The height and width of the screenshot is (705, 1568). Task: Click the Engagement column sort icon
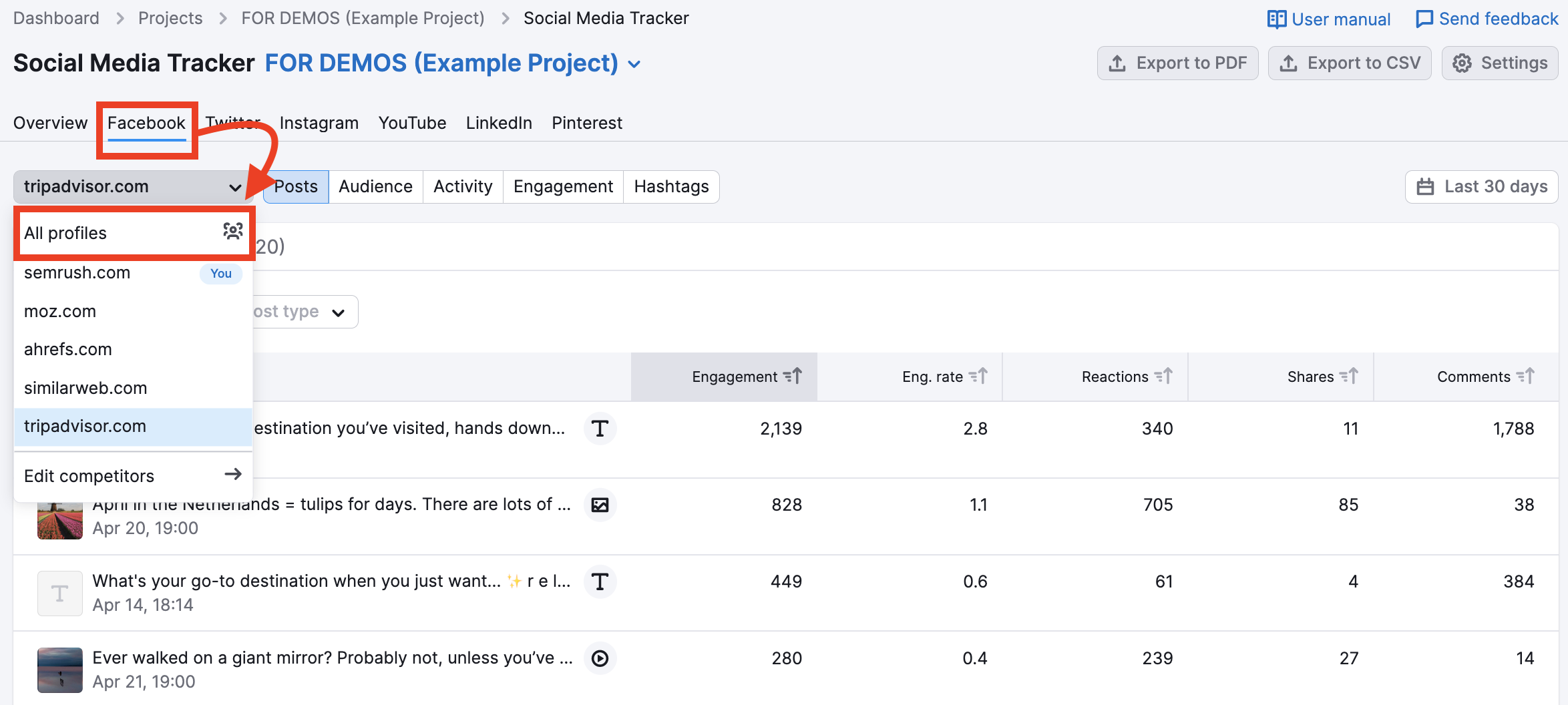(793, 377)
